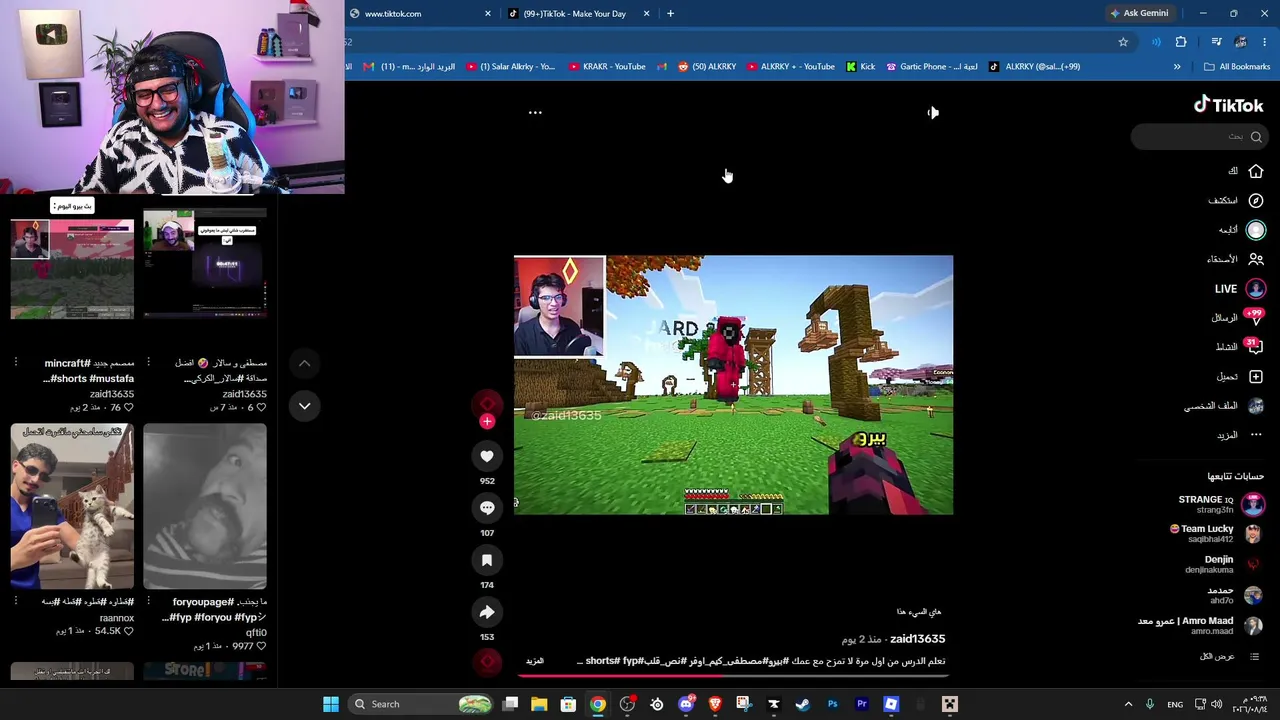Open the cat video thumbnail by raannox
Viewport: 1280px width, 720px height.
(x=72, y=507)
